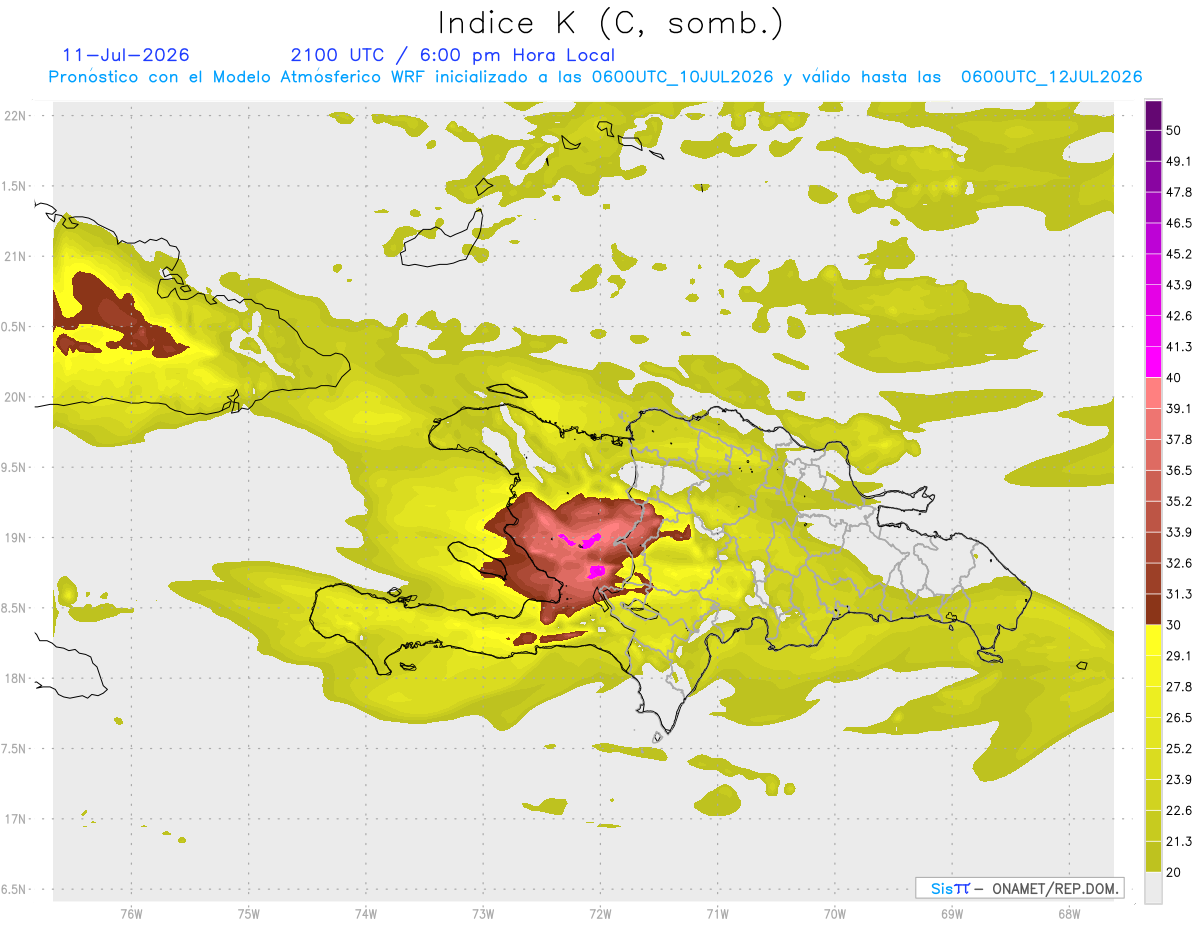The width and height of the screenshot is (1200, 927).
Task: Click the "69W" longitude axis label
Action: [x=951, y=914]
